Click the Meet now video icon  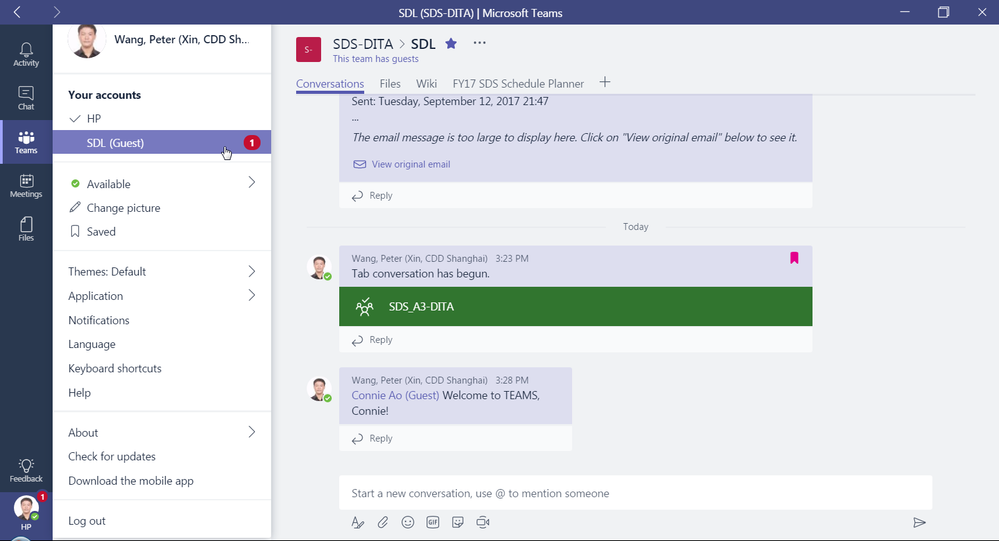click(483, 523)
